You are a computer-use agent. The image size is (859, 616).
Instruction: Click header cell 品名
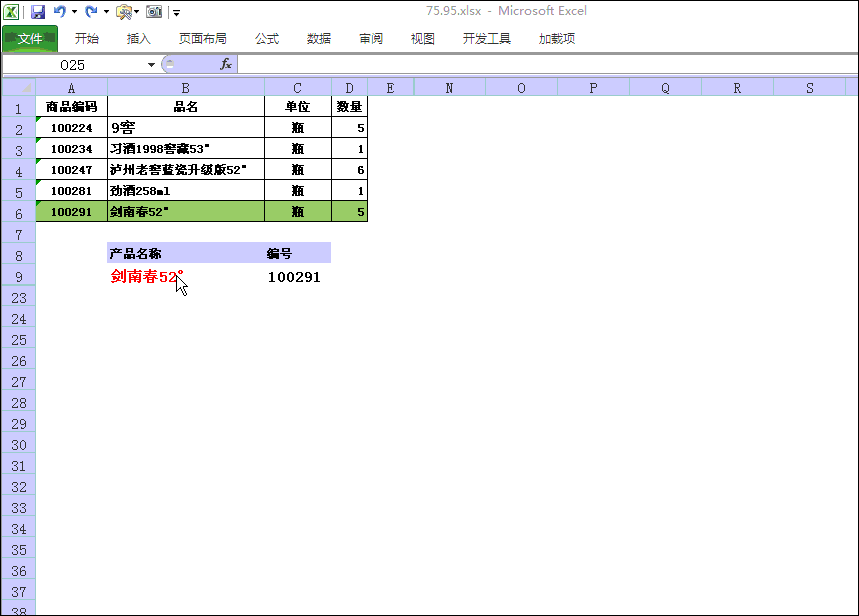pyautogui.click(x=186, y=106)
